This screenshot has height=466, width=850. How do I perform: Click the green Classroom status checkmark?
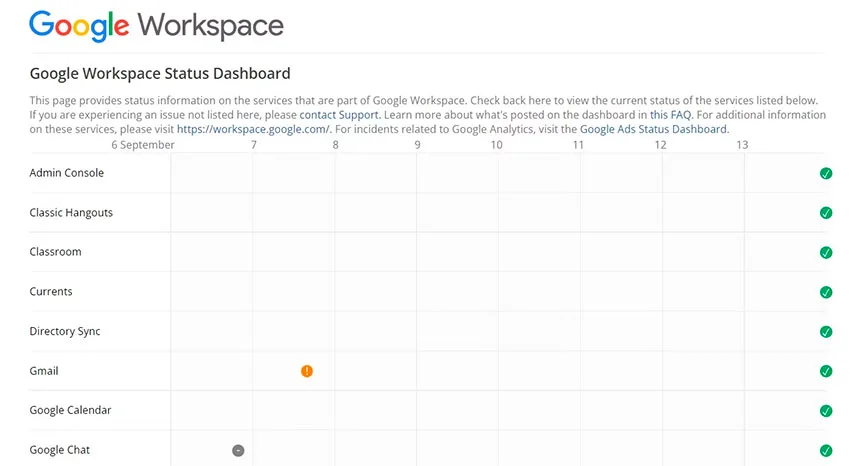coord(826,253)
